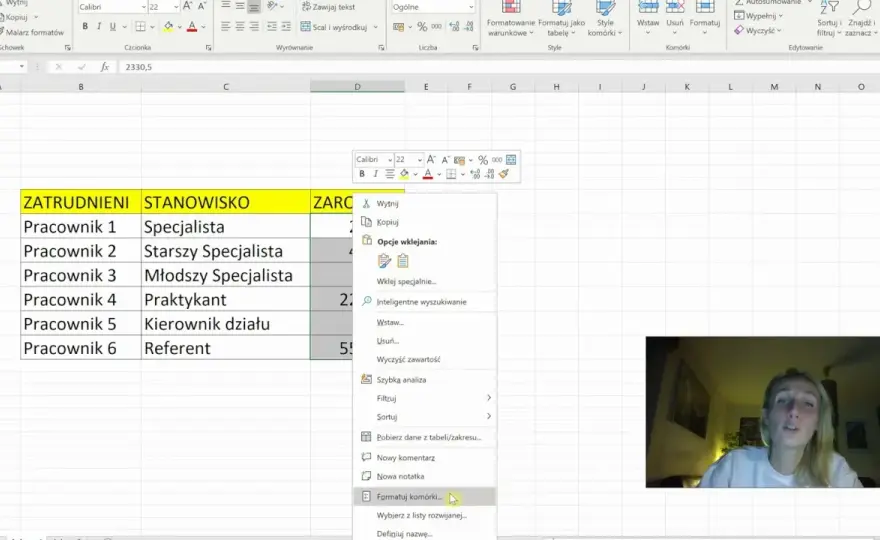Image resolution: width=880 pixels, height=540 pixels.
Task: Choose Kopiuj in context menu
Action: coord(424,222)
